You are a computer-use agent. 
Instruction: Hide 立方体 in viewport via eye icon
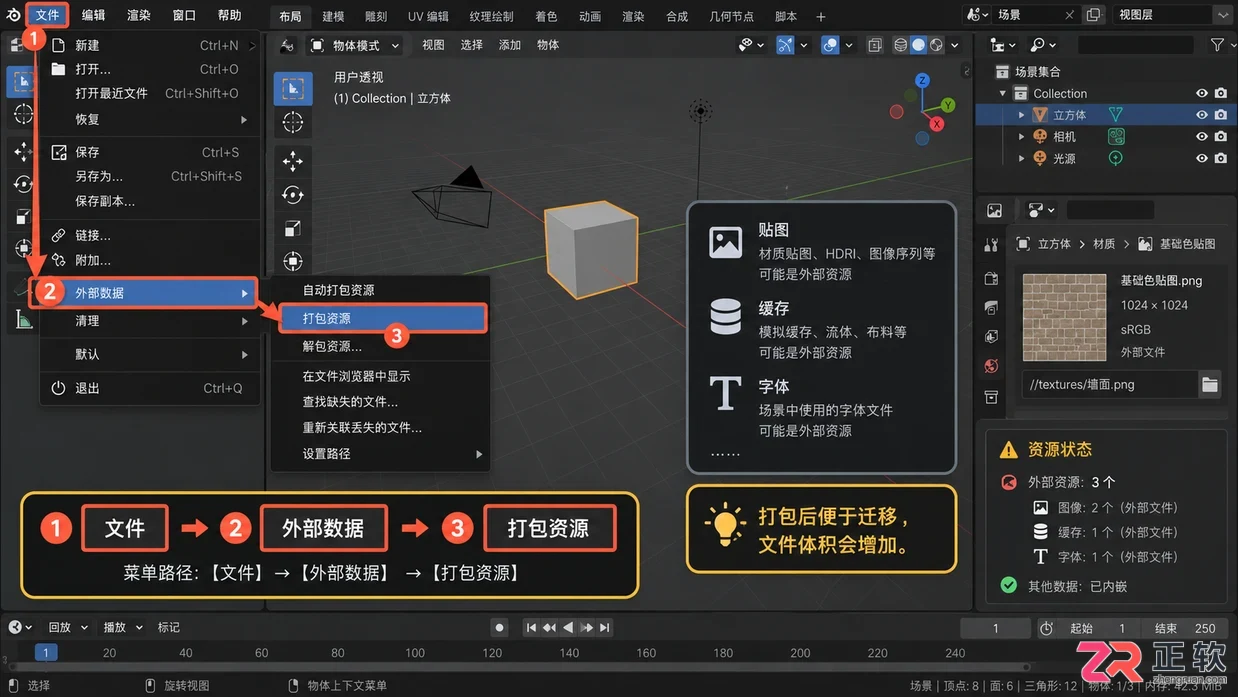point(1202,115)
